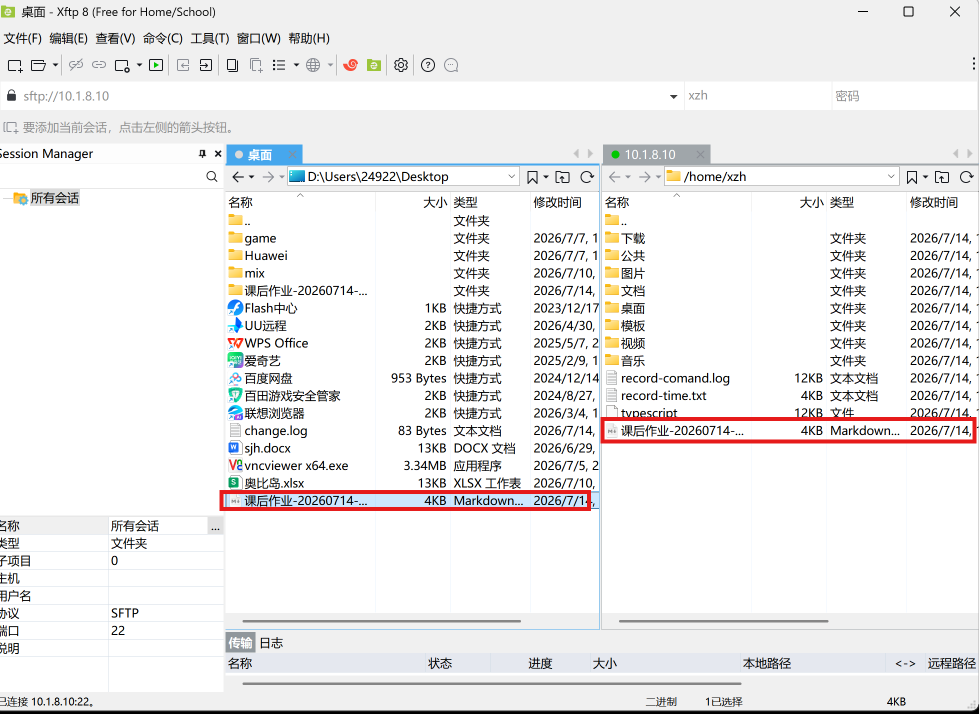
Task: Go to parent folder in remote pane
Action: click(x=942, y=178)
